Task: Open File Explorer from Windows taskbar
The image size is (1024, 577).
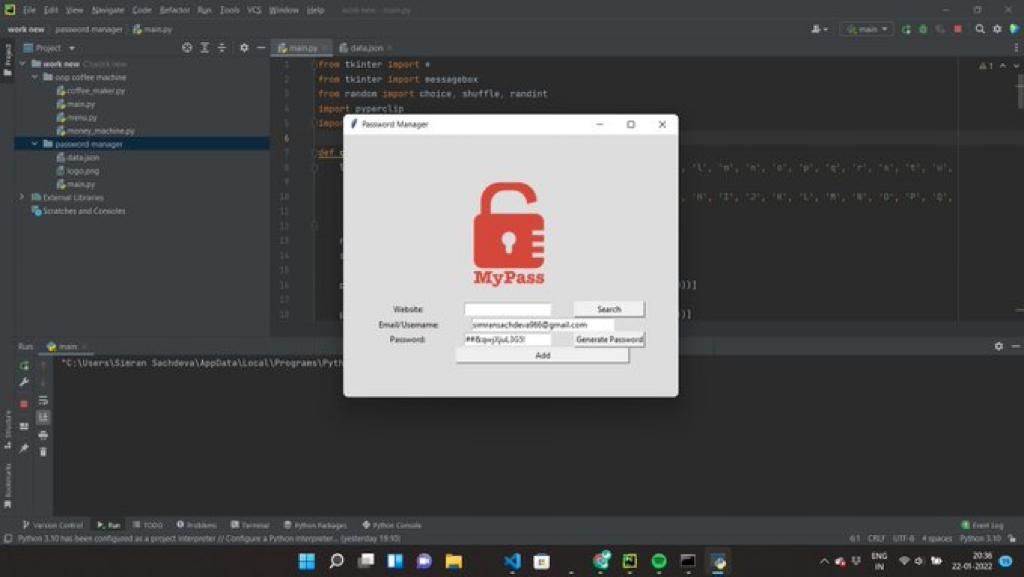Action: click(453, 561)
